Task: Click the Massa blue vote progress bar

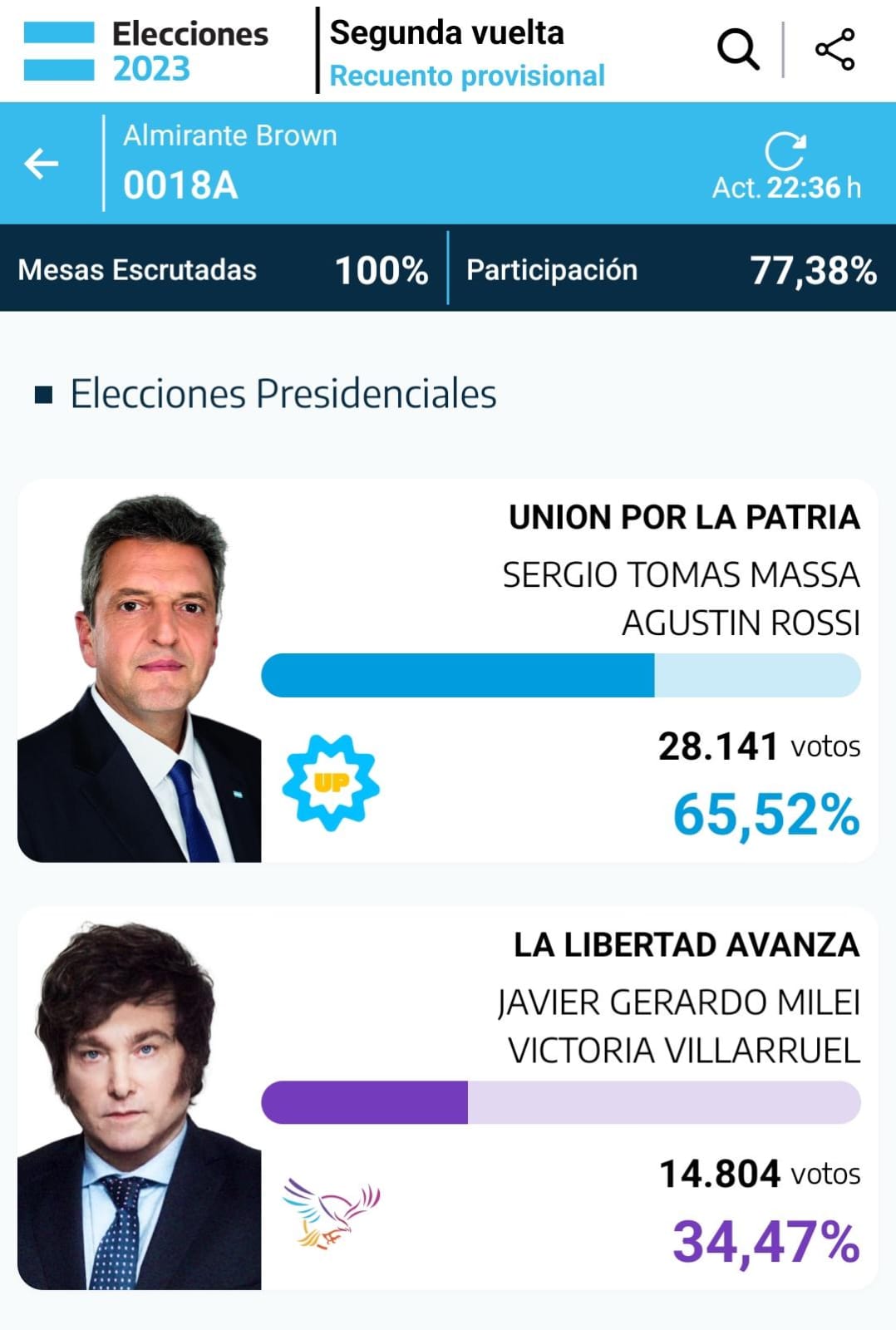Action: click(x=561, y=675)
